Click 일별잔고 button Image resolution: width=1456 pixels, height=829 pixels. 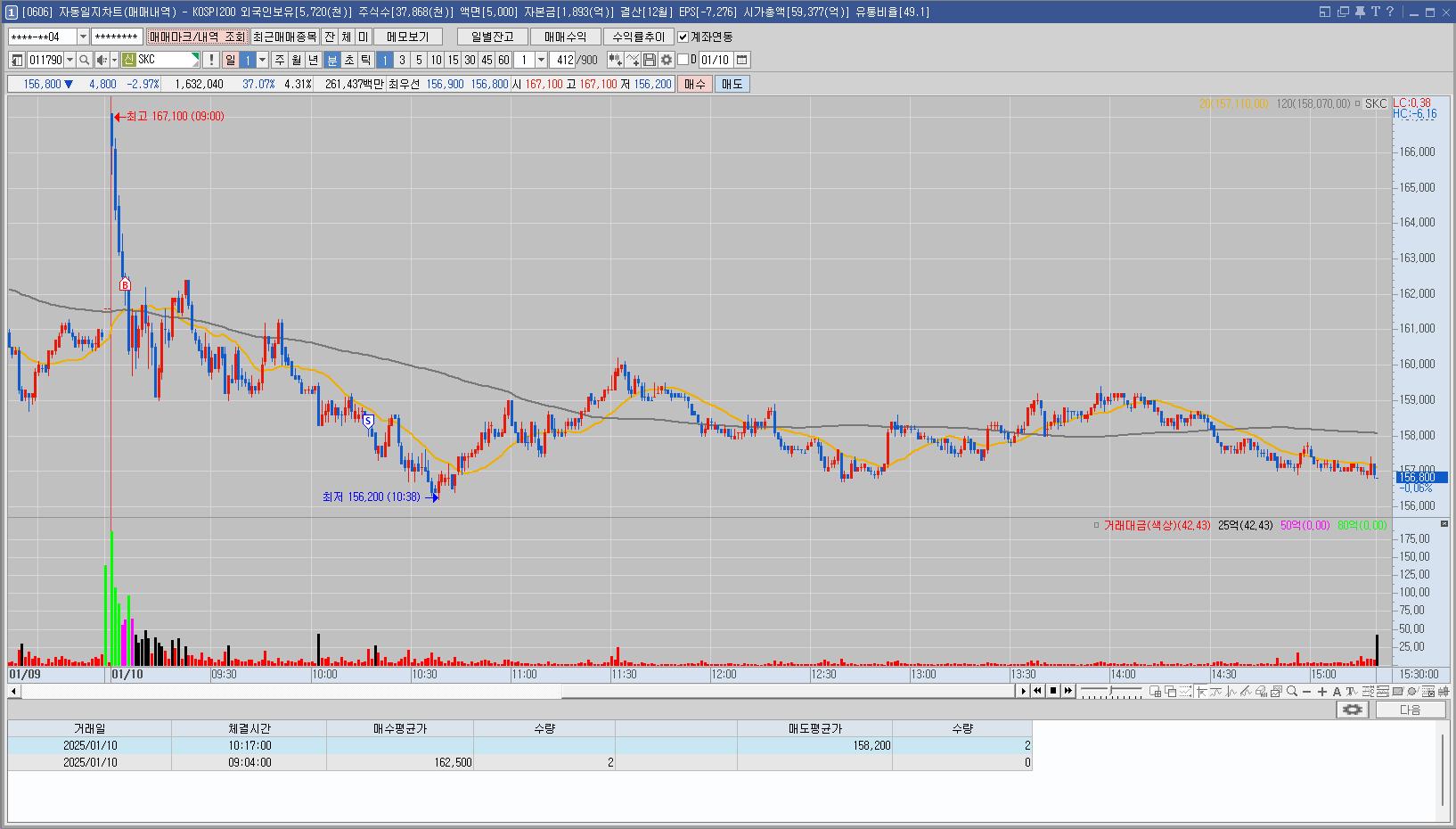(492, 37)
